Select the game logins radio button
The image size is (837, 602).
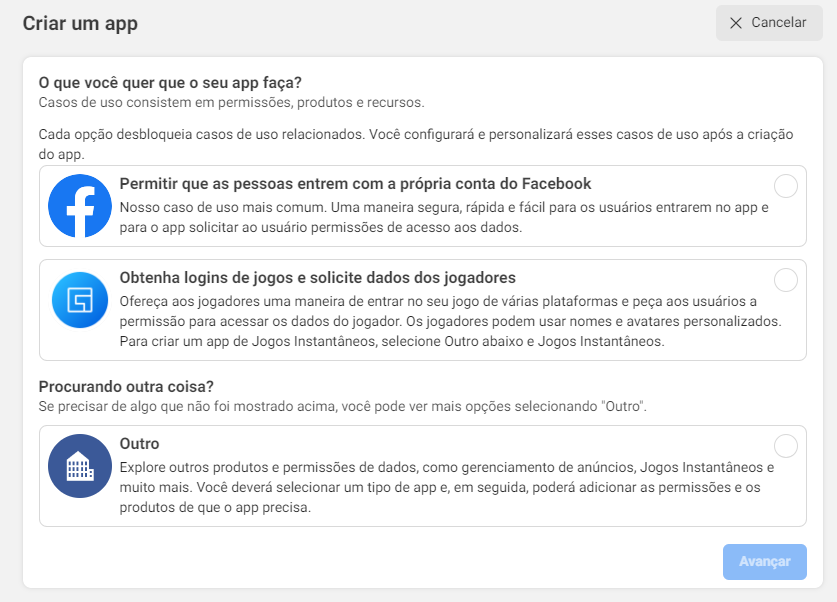pyautogui.click(x=785, y=280)
